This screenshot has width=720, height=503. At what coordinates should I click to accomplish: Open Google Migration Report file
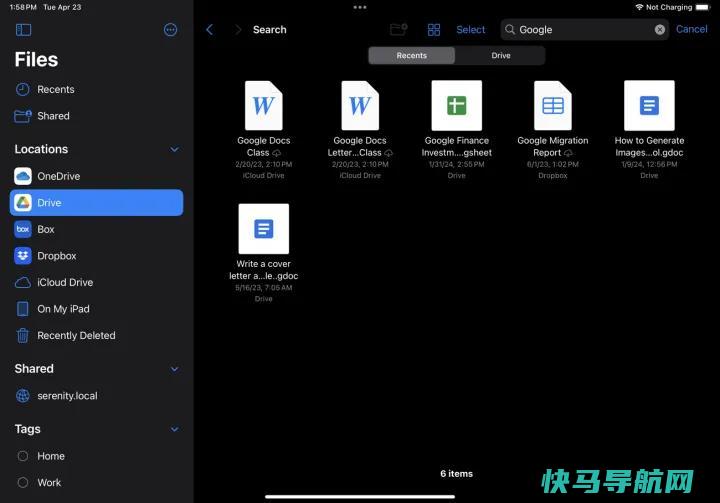pyautogui.click(x=553, y=106)
